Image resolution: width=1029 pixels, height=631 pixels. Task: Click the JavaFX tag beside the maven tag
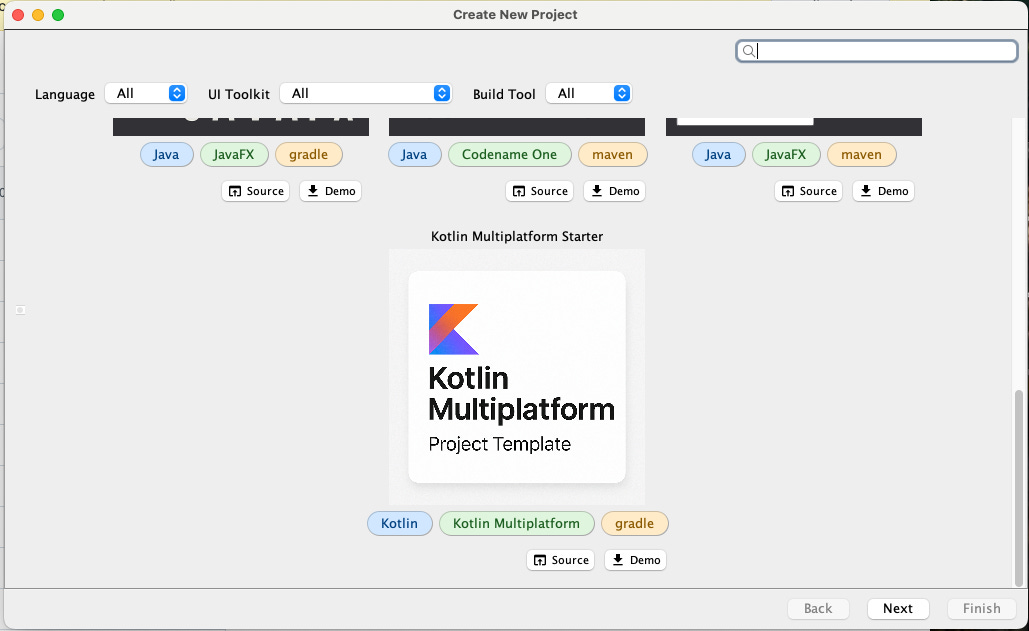tap(786, 155)
